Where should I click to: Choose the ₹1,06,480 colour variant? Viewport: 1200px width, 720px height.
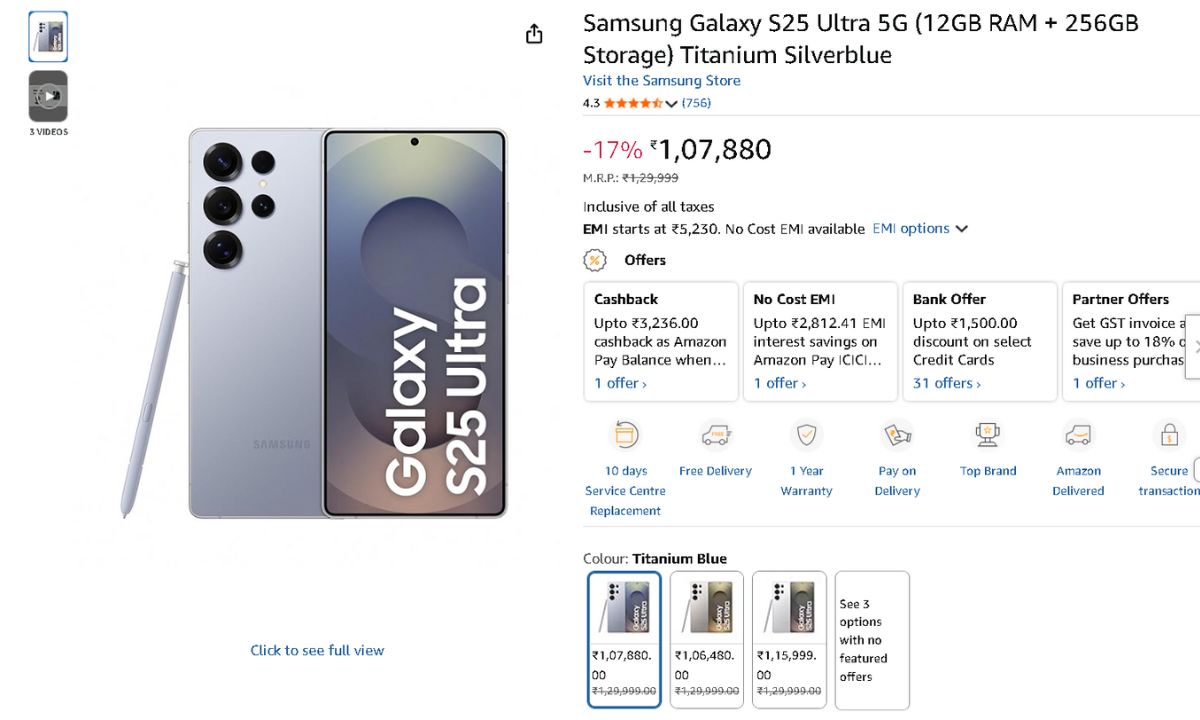click(706, 639)
